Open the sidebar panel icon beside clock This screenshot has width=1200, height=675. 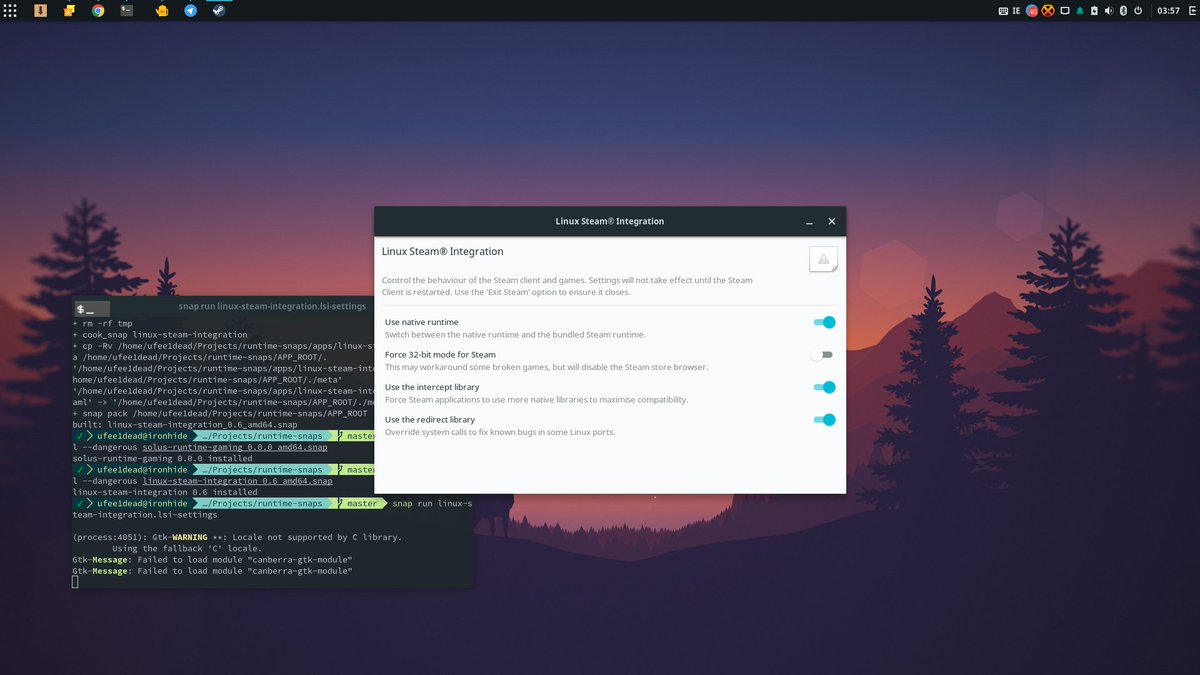pos(1190,10)
